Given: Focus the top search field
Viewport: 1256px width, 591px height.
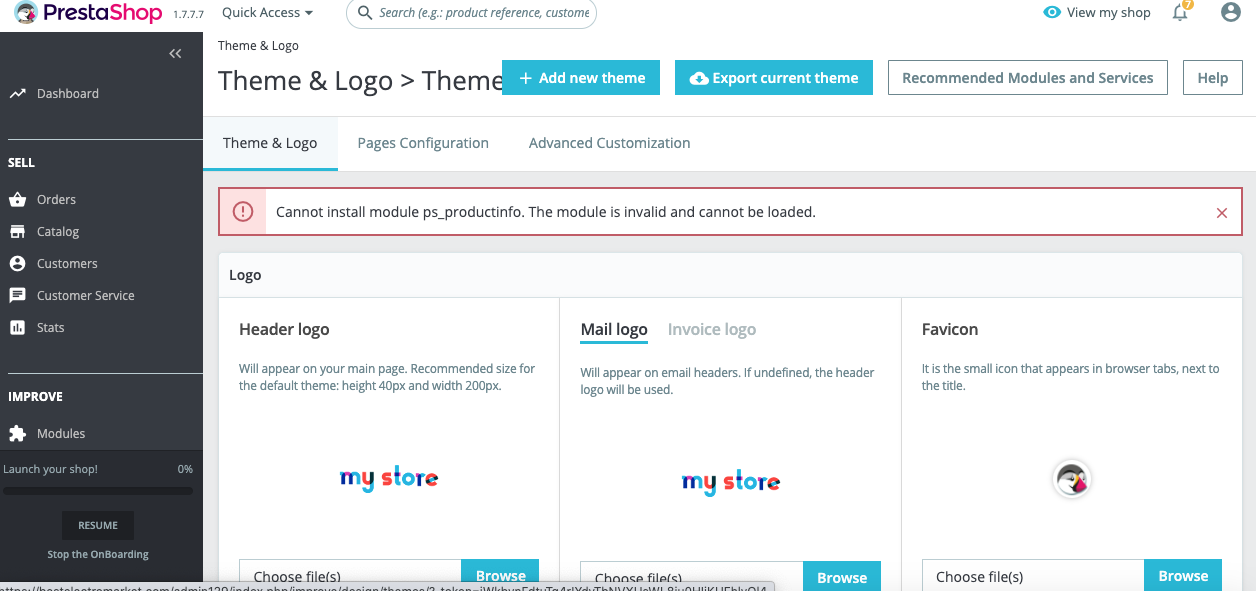Looking at the screenshot, I should (471, 13).
